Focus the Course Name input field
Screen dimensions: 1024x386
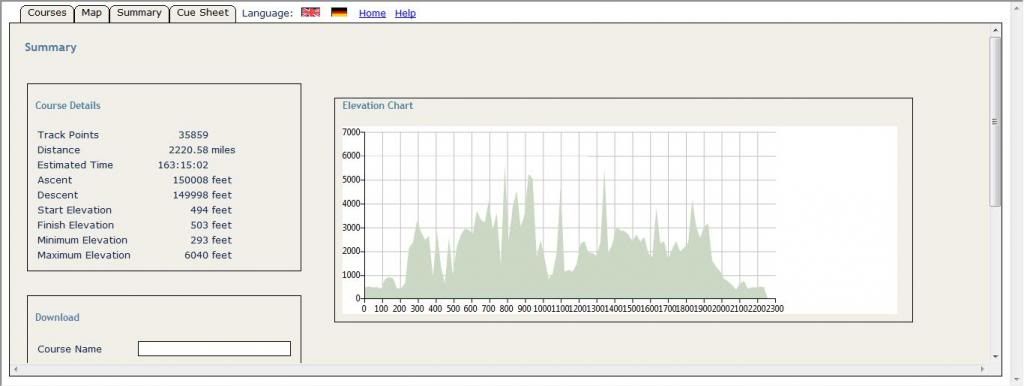[214, 349]
